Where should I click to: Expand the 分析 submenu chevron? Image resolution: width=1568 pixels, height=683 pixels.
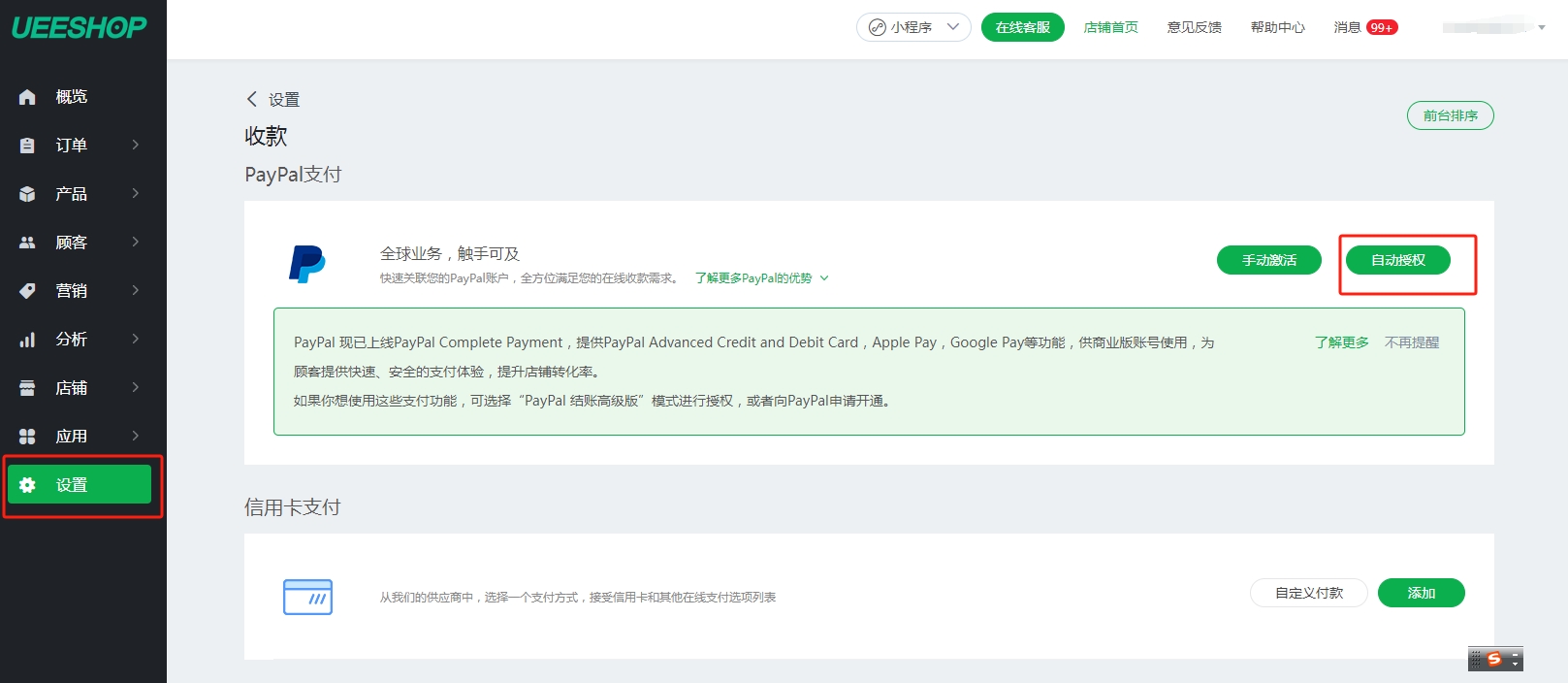pos(136,339)
